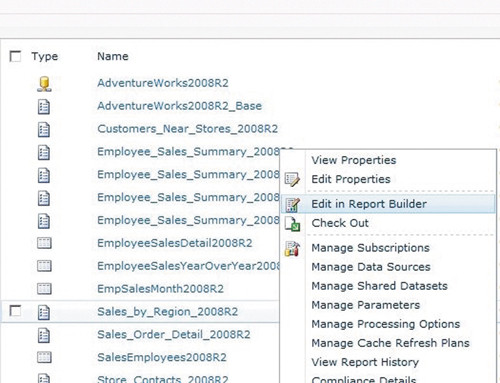500x383 pixels.
Task: Click the AdventureWorks2008R2 data source icon
Action: [44, 84]
